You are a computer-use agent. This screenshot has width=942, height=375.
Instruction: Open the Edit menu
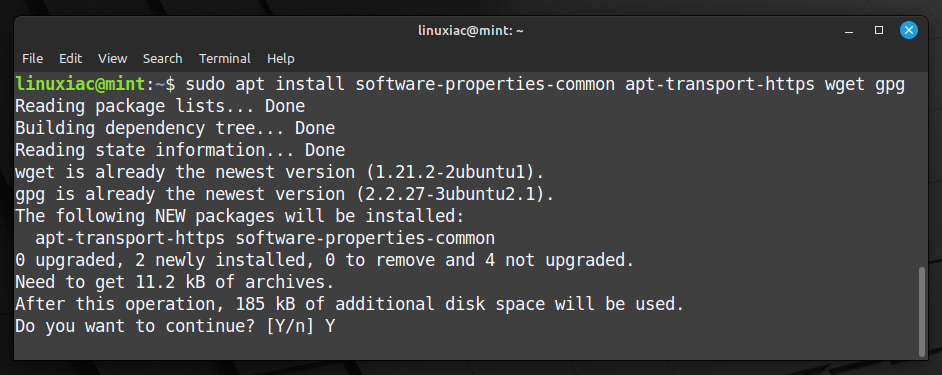click(70, 58)
